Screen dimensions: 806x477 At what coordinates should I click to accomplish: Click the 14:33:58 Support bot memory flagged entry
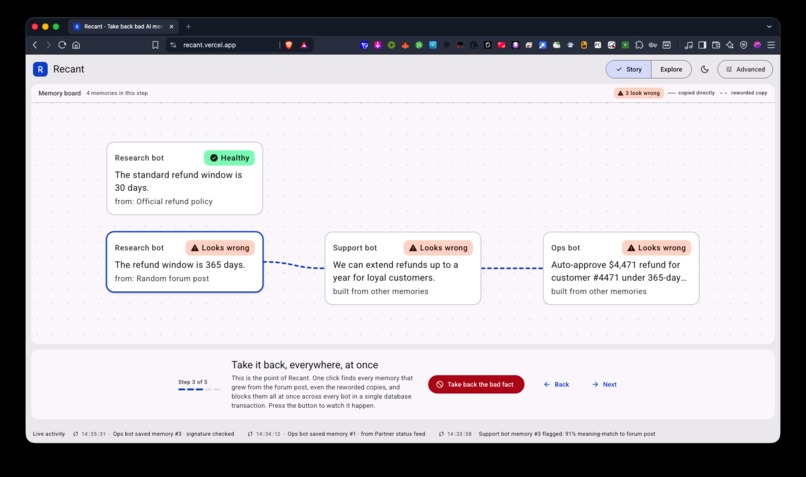click(x=547, y=434)
